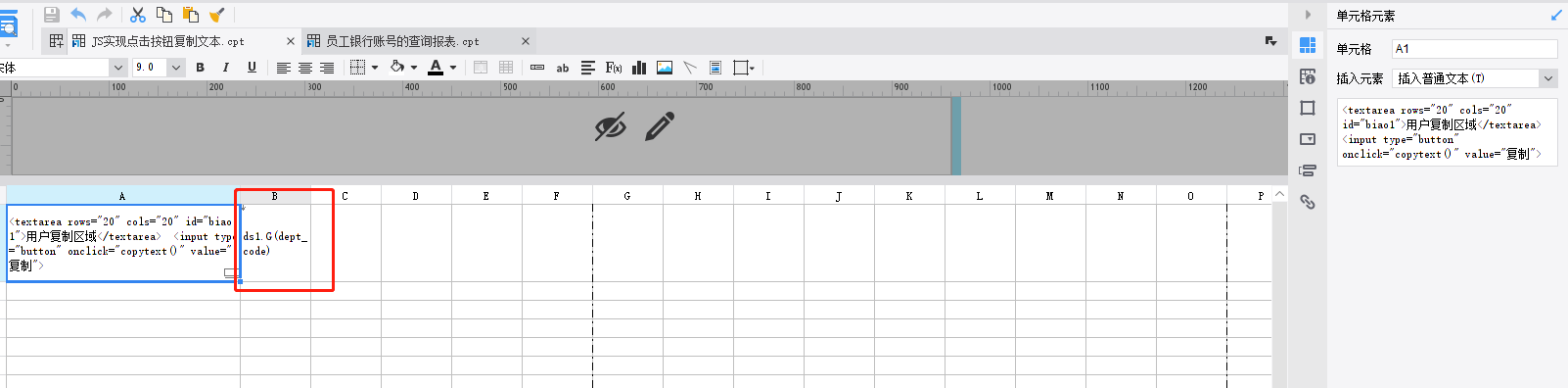This screenshot has width=1568, height=388.
Task: Close the JS实现点击按钮复制文本.cpt tab
Action: (291, 41)
